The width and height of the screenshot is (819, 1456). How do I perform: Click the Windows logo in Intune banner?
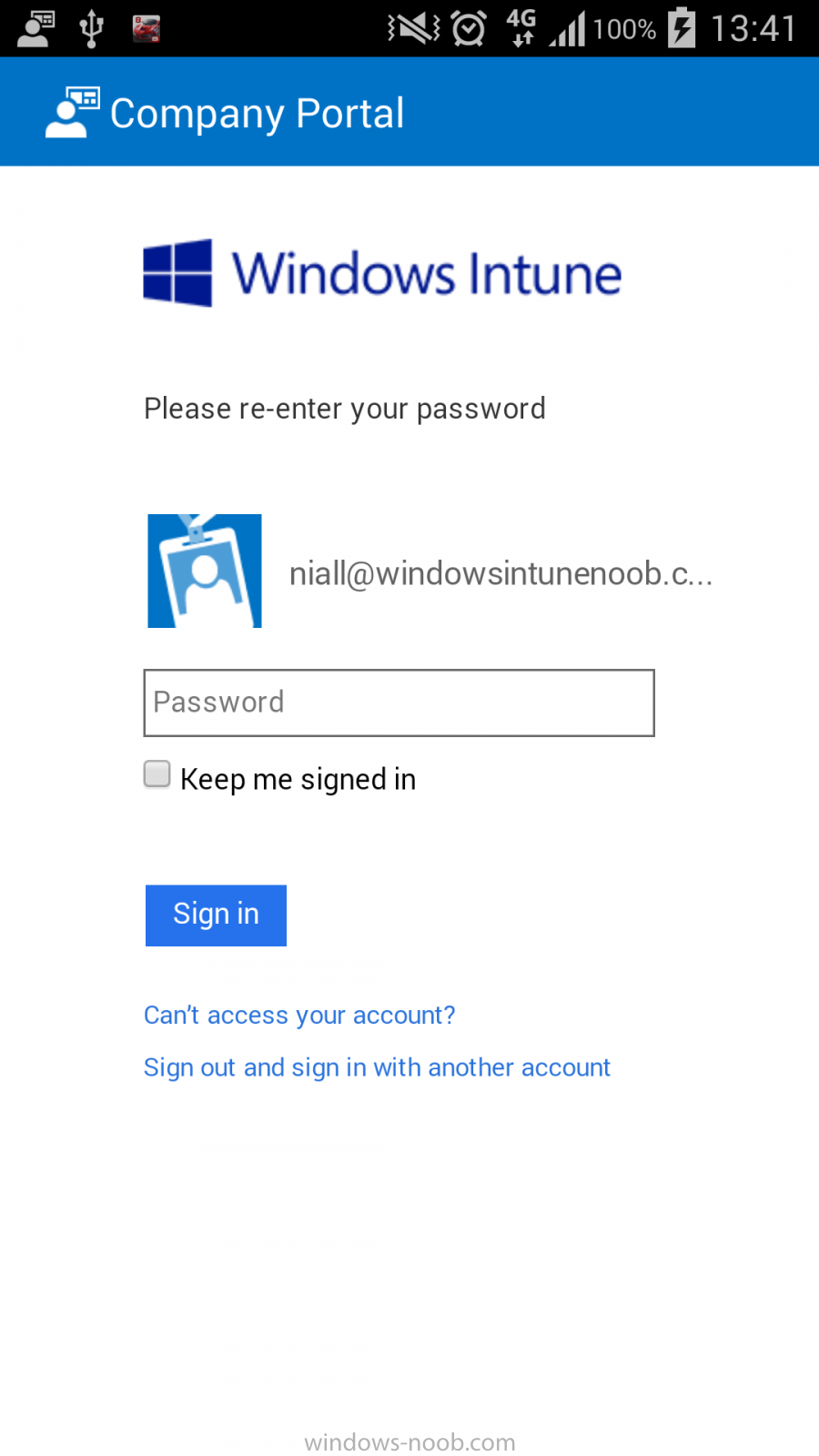[x=177, y=273]
